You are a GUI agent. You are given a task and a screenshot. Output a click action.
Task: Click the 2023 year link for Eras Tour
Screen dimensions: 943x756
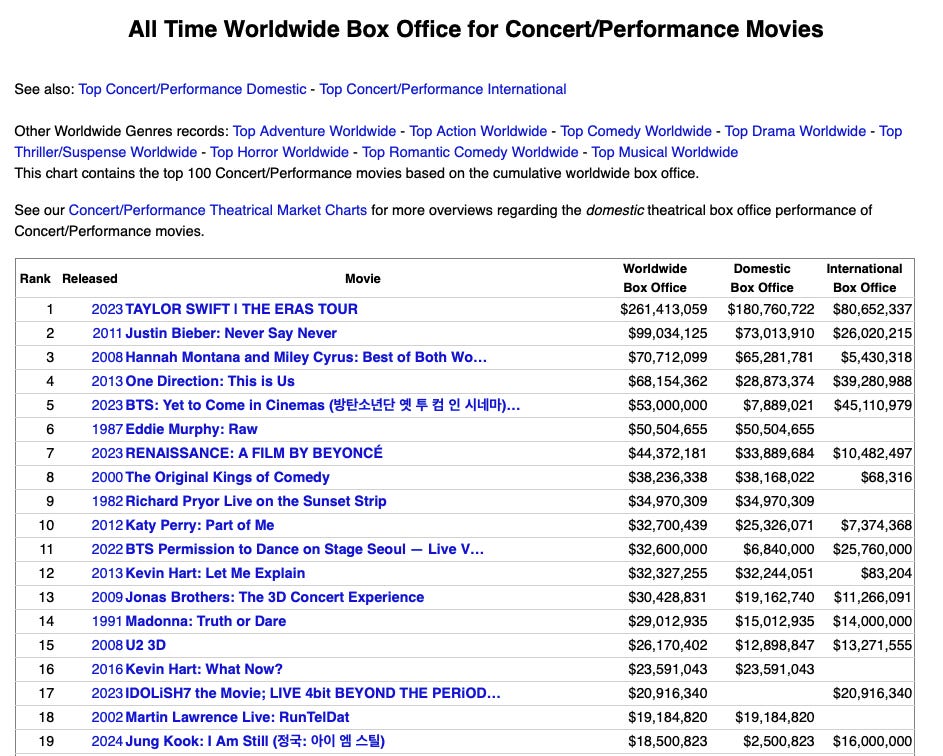107,309
